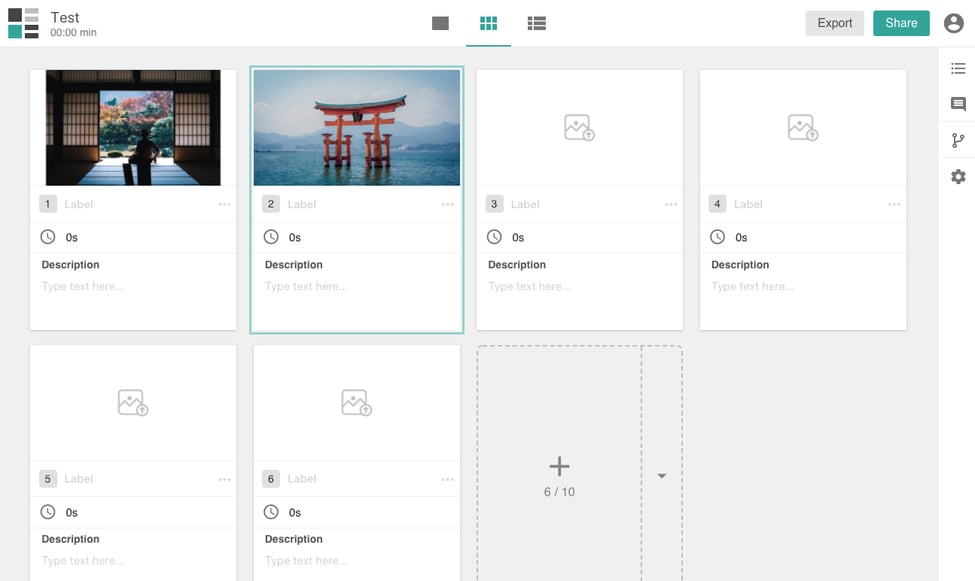Open the dropdown arrow beside the add frame tile
975x581 pixels.
(661, 476)
